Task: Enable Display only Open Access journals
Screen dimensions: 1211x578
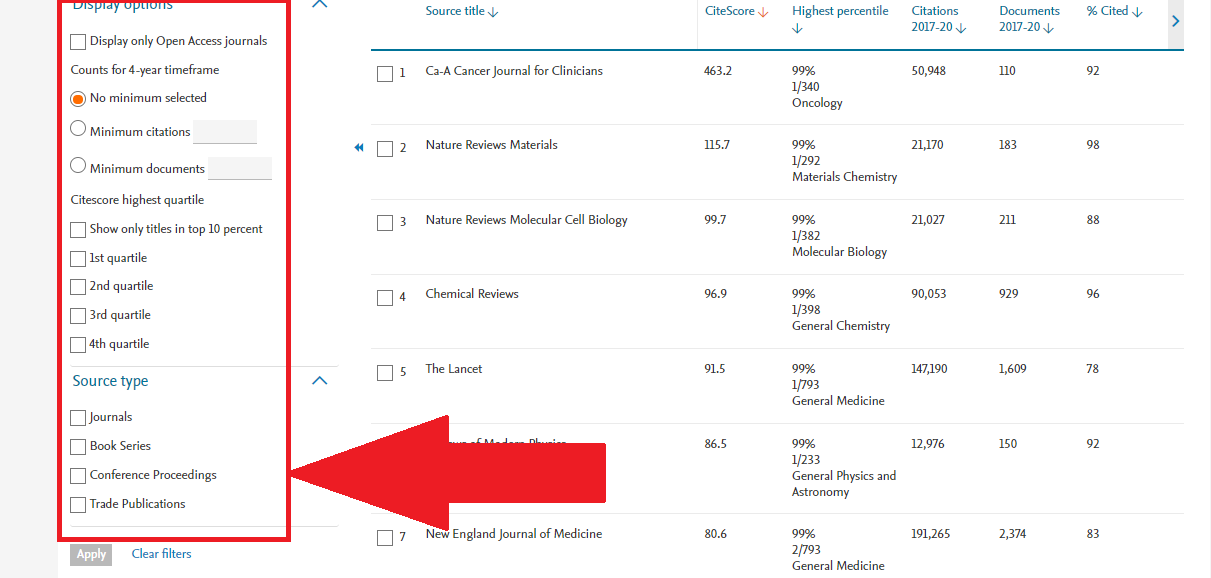Action: click(x=76, y=41)
